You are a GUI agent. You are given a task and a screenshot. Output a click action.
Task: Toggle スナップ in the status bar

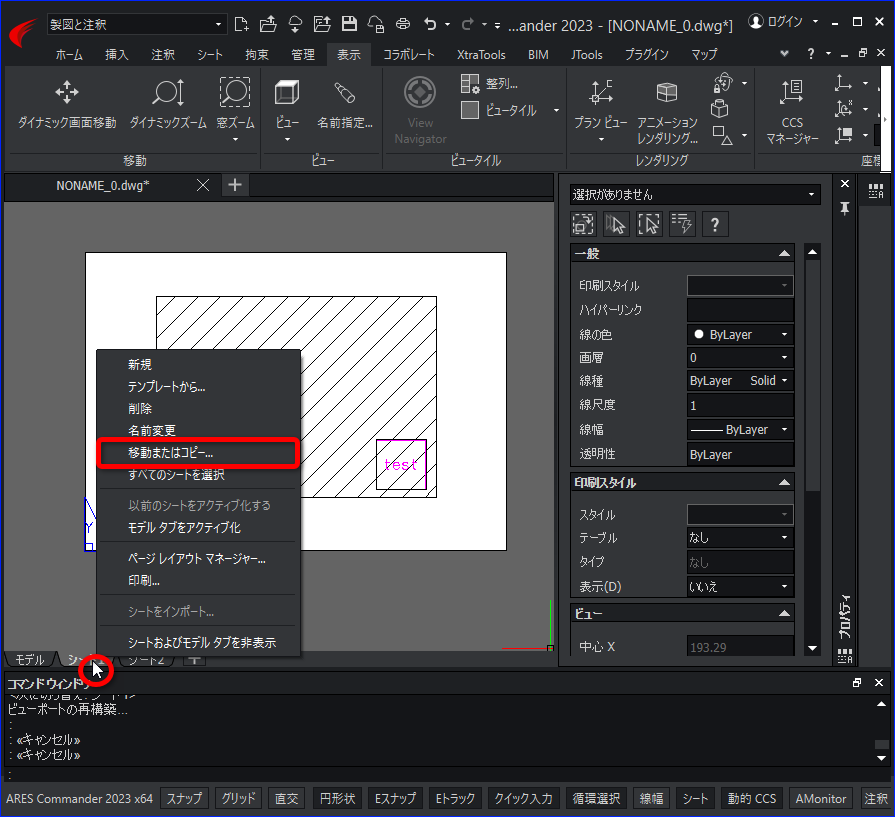point(184,798)
